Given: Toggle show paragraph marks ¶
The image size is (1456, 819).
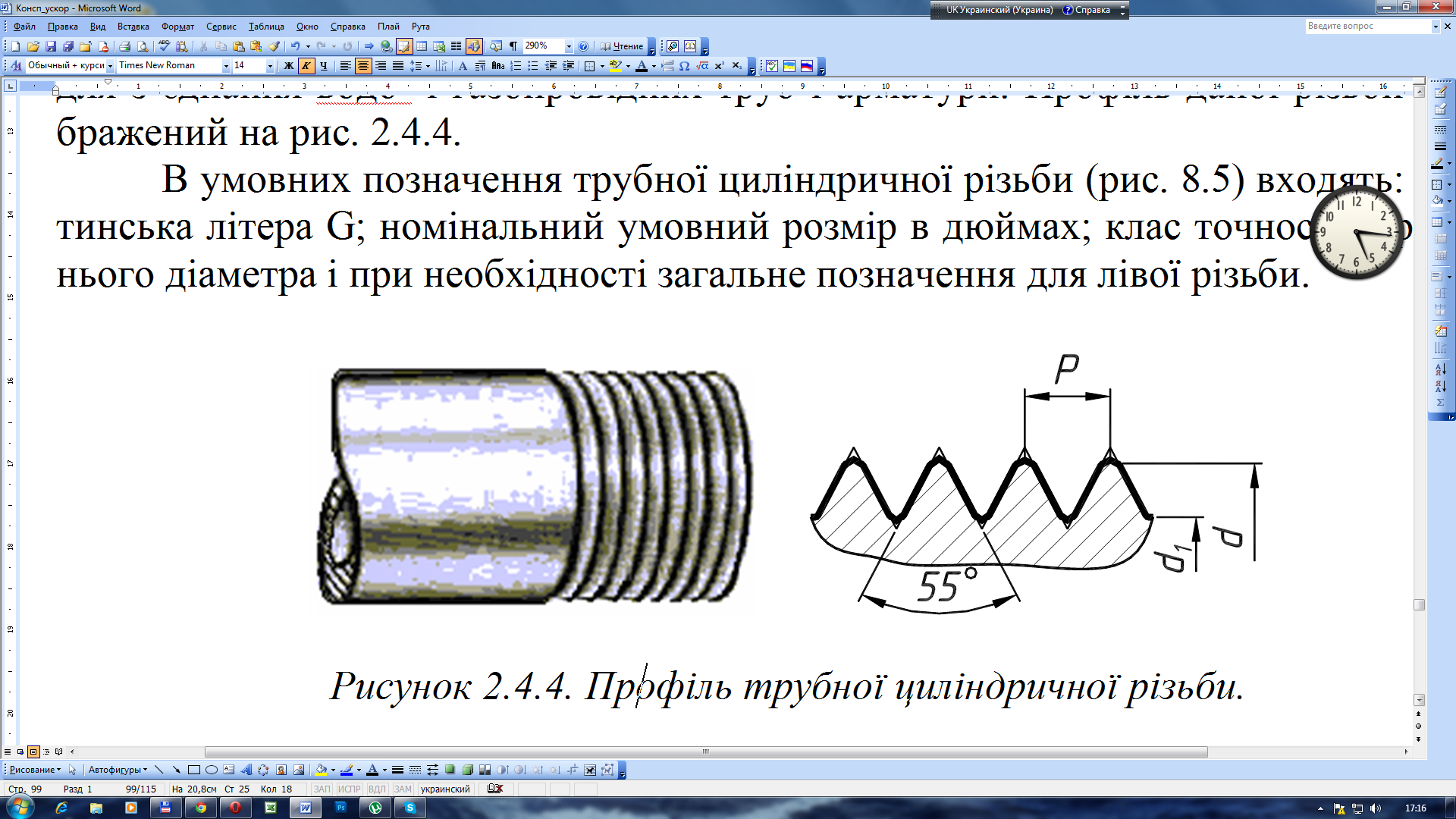Looking at the screenshot, I should click(x=513, y=46).
